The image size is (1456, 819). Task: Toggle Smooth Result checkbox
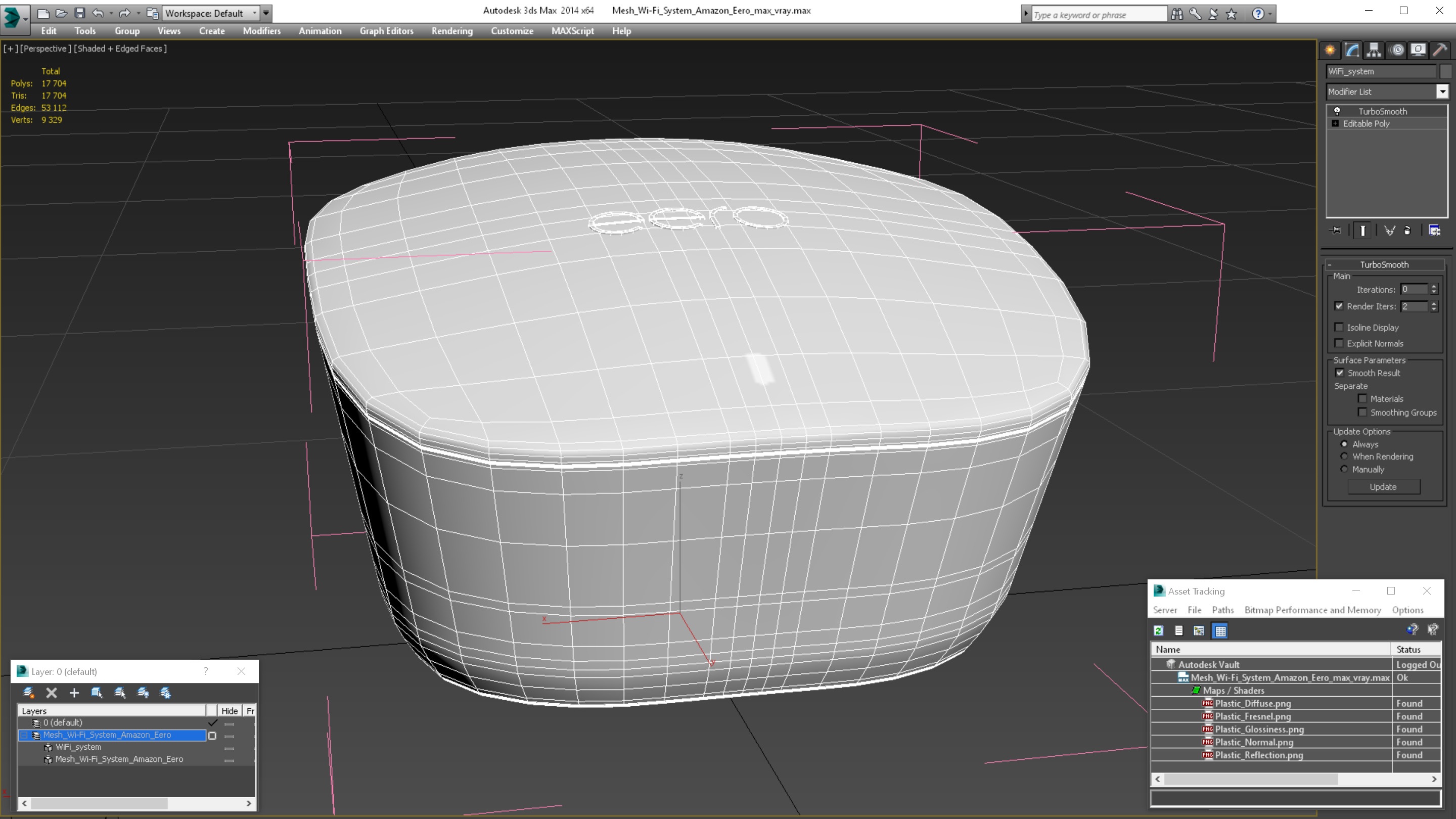[x=1340, y=373]
